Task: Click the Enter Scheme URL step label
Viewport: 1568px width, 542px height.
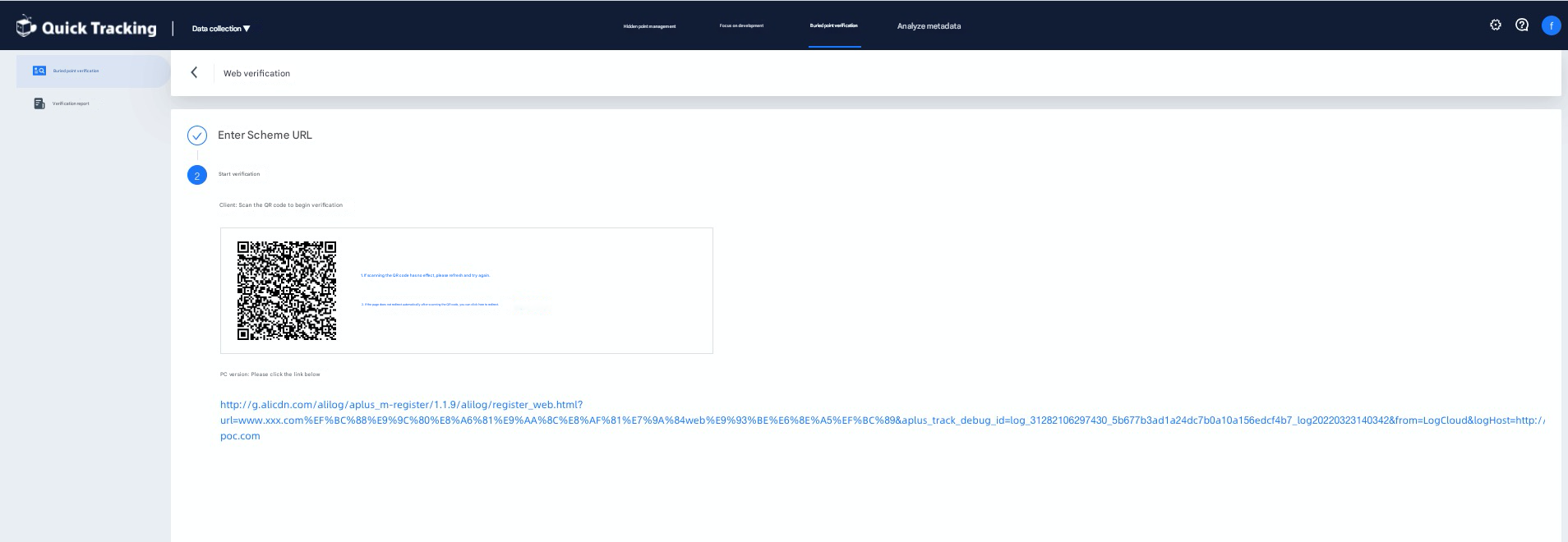Action: tap(265, 135)
